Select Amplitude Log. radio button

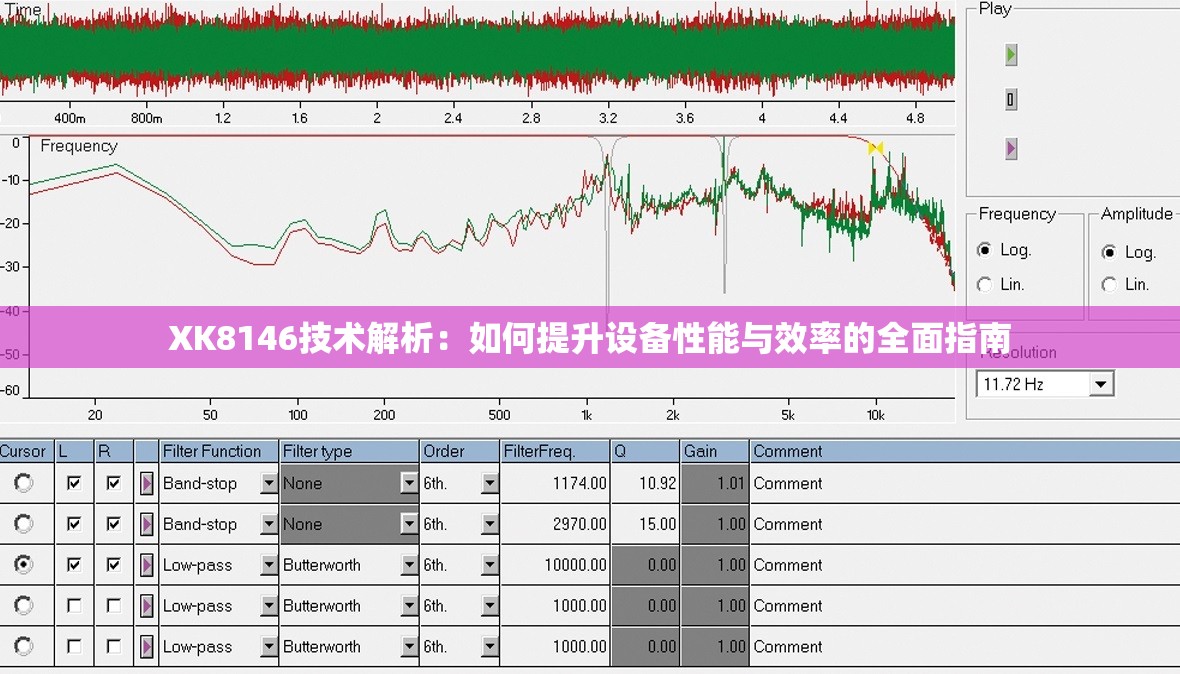click(1109, 252)
